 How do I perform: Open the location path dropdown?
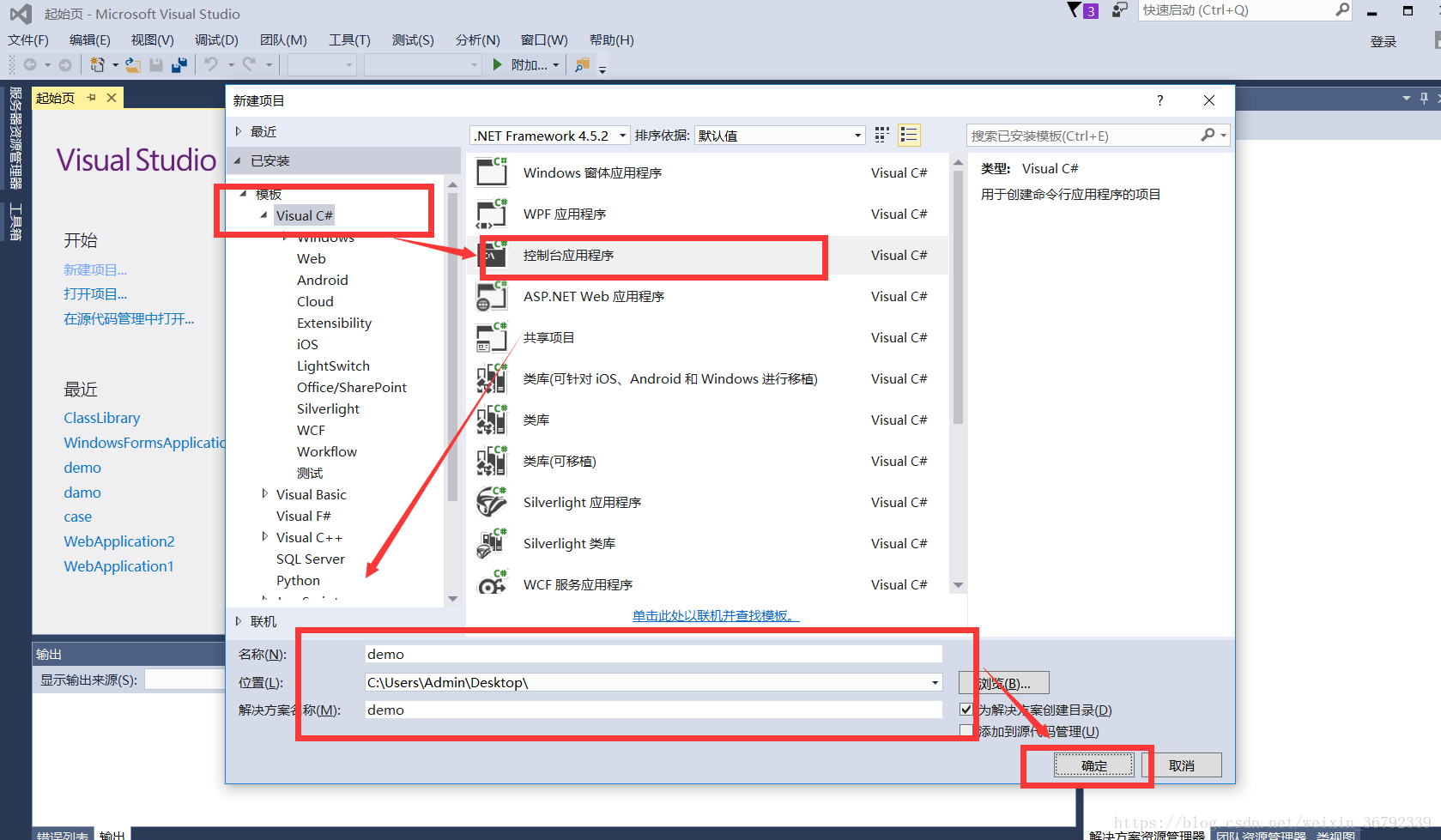point(935,683)
